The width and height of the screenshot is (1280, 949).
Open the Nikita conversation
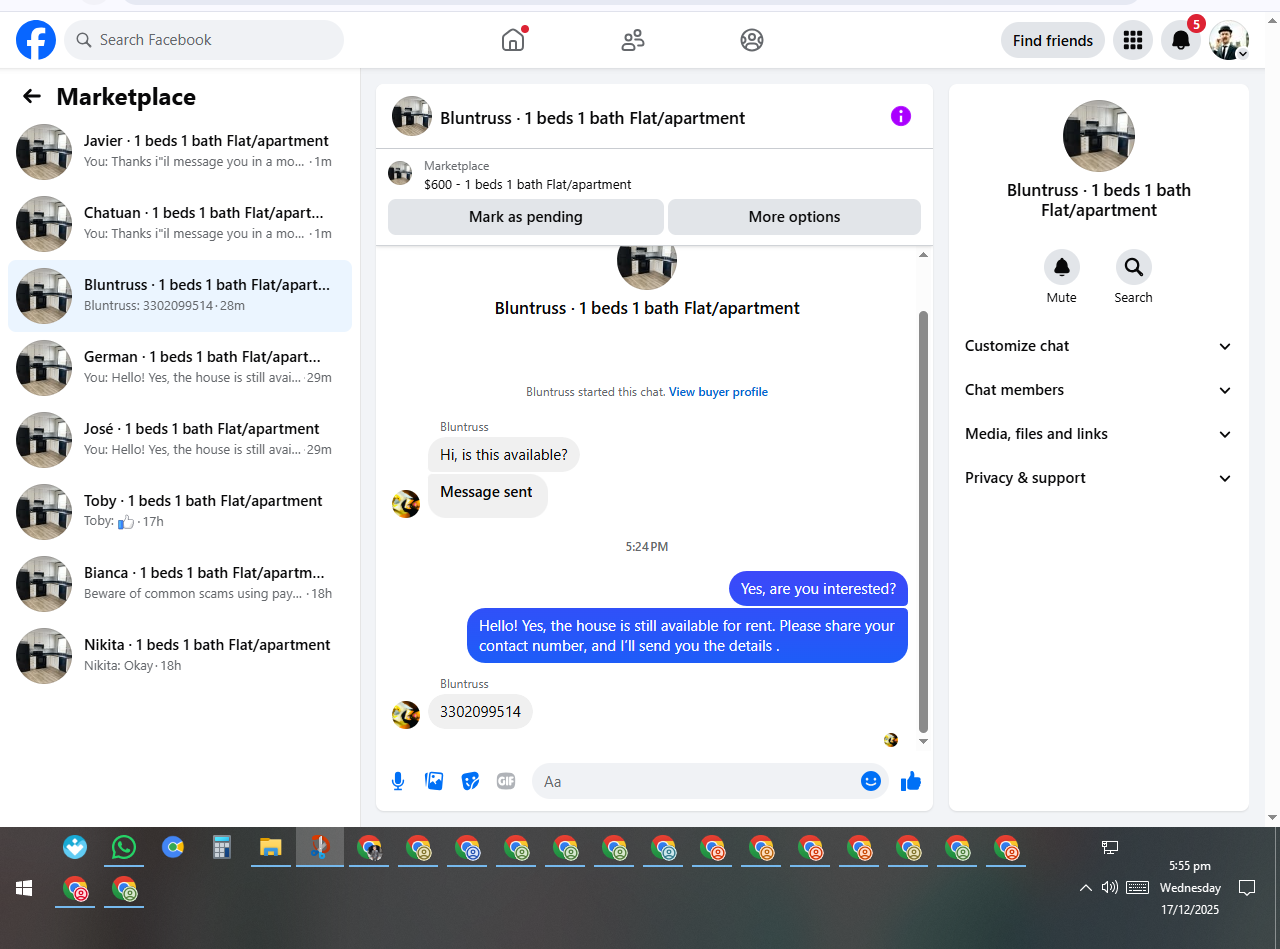(x=180, y=656)
